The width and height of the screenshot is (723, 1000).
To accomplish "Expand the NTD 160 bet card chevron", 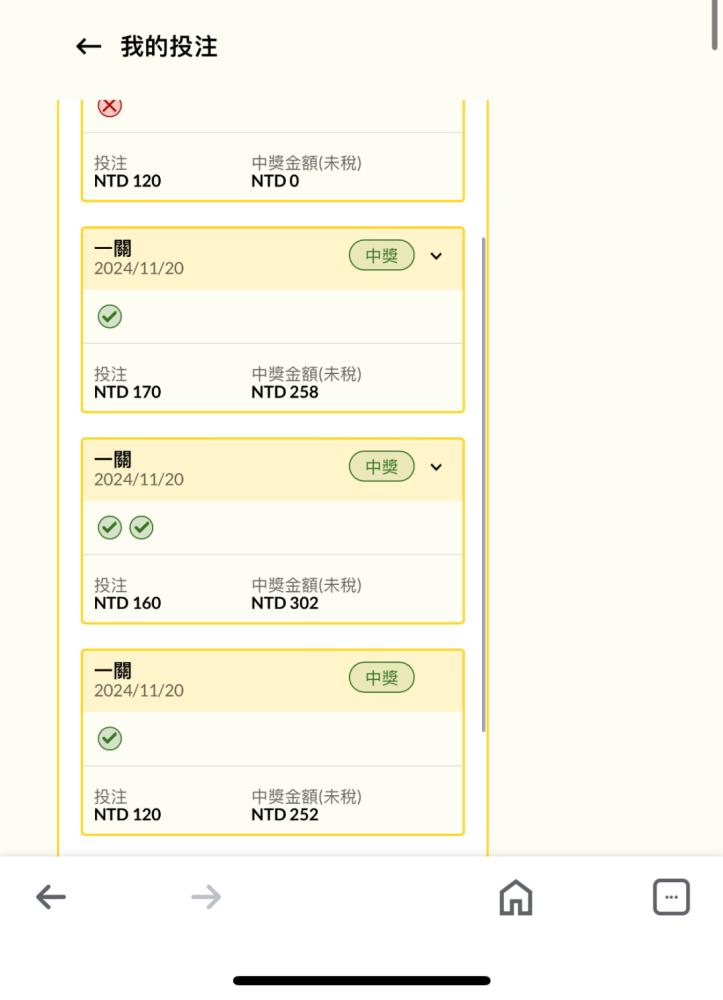I will click(436, 467).
